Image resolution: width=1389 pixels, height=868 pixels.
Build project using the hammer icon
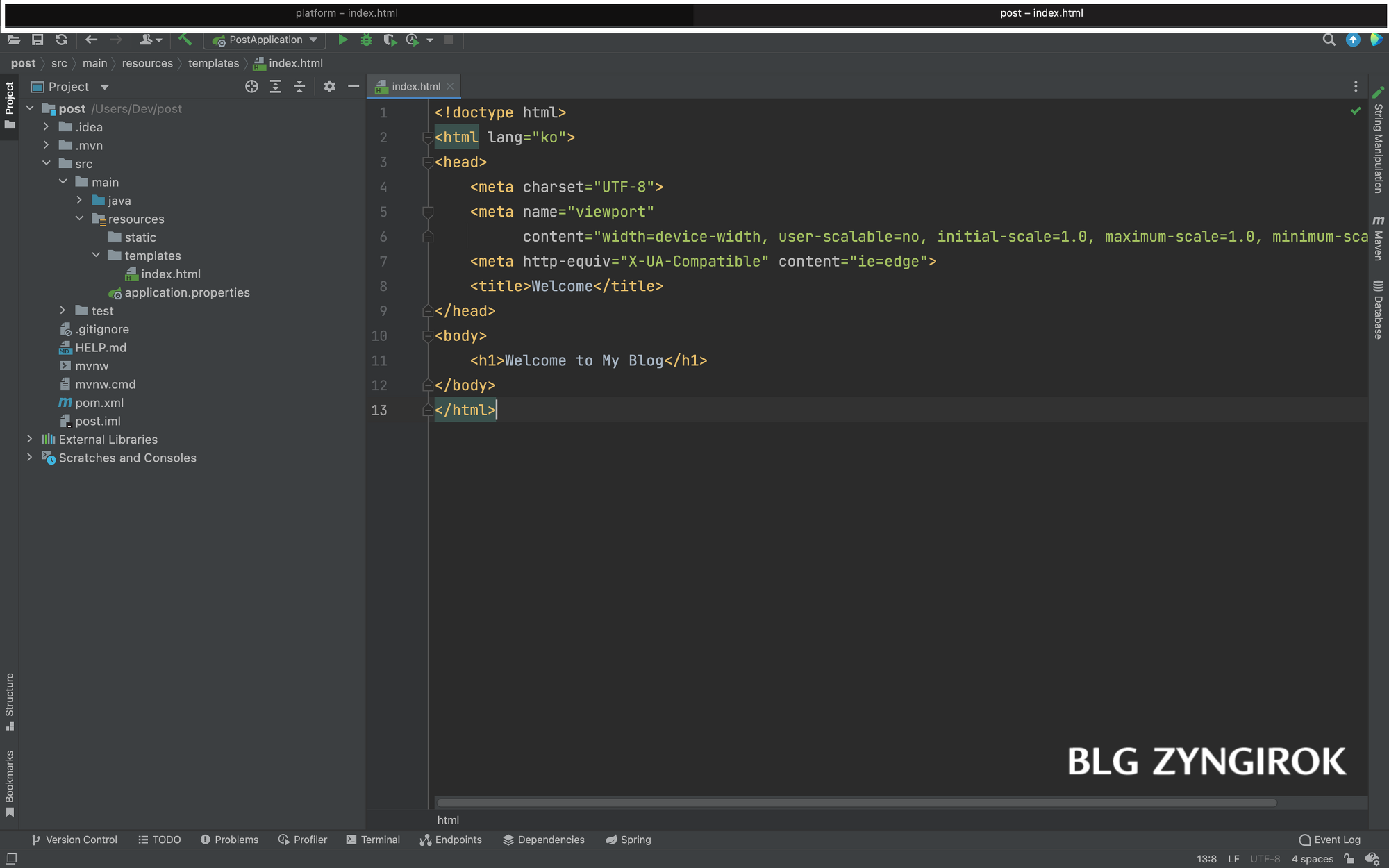185,40
